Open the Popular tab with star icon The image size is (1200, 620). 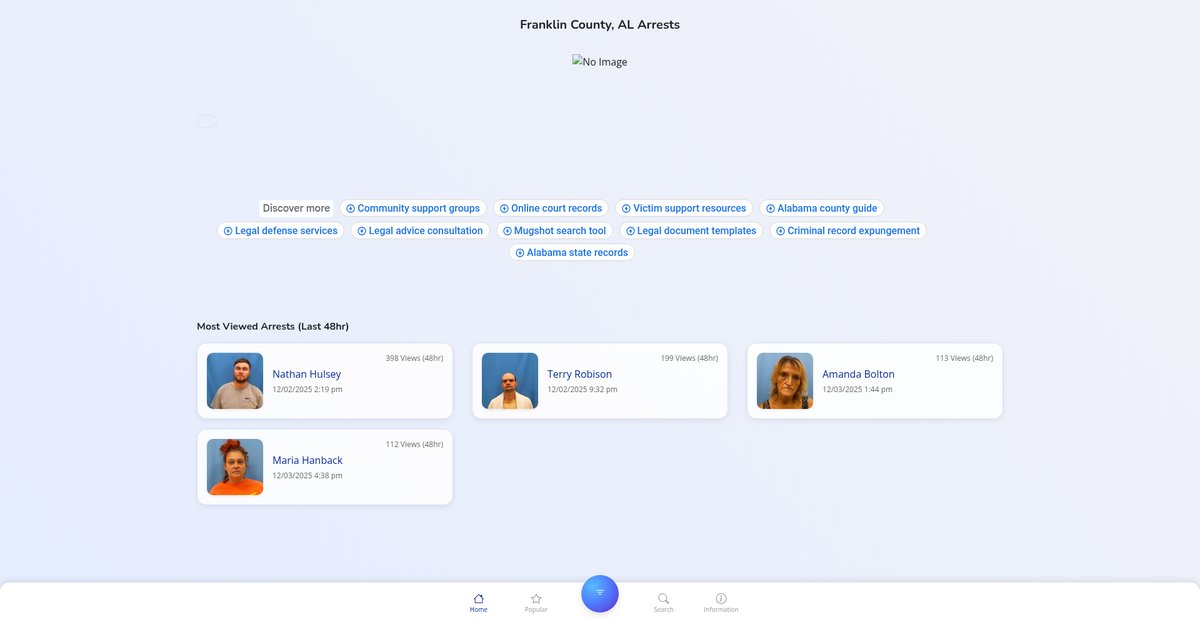[536, 602]
